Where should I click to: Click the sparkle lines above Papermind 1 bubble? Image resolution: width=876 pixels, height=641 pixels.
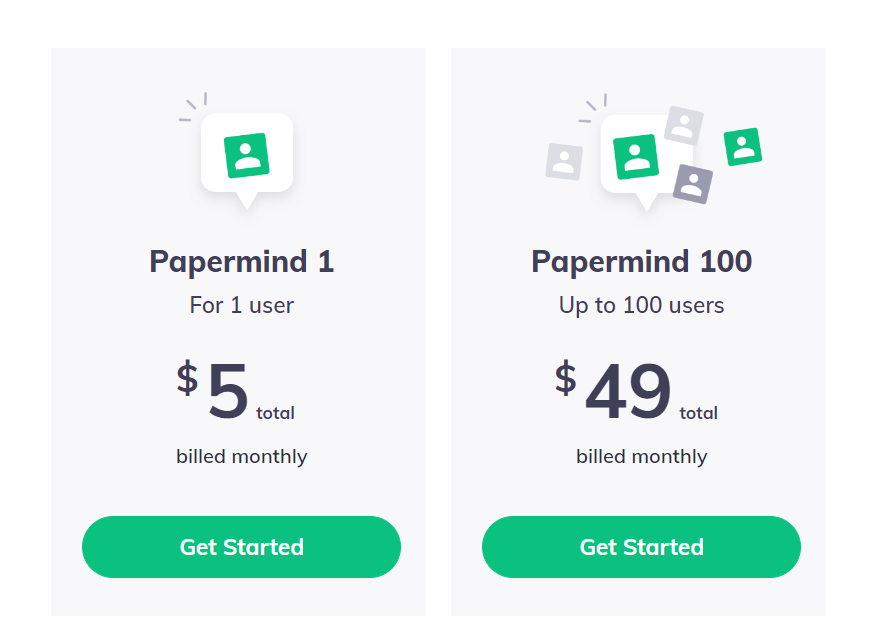click(x=193, y=106)
